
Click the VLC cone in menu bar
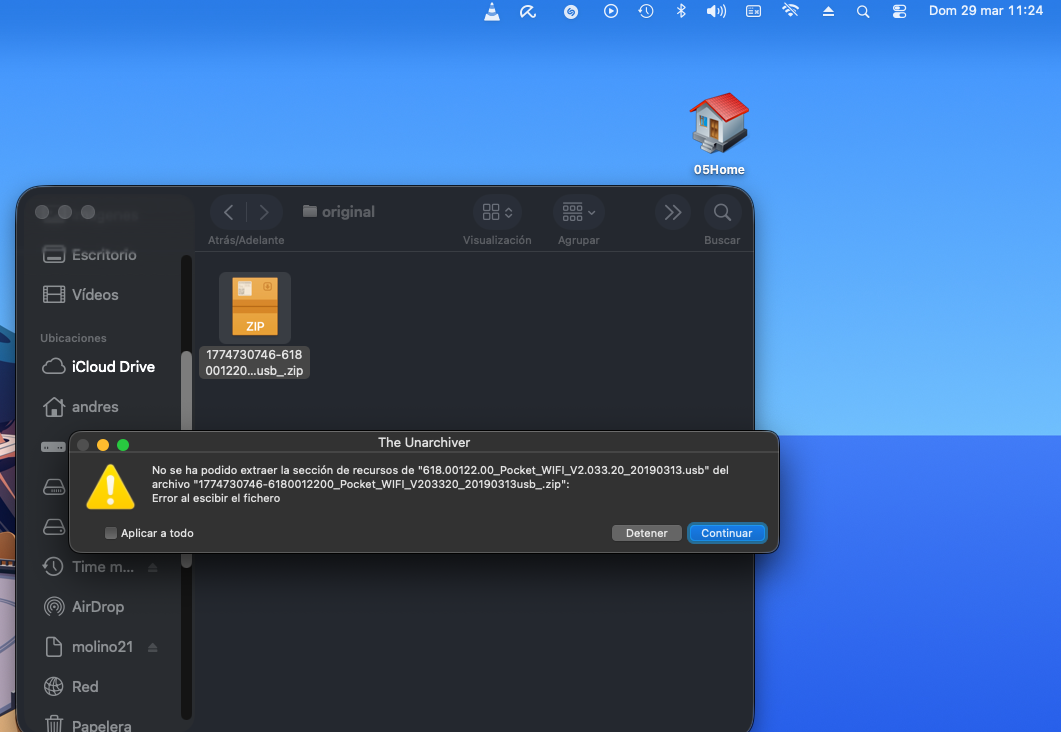[x=492, y=11]
